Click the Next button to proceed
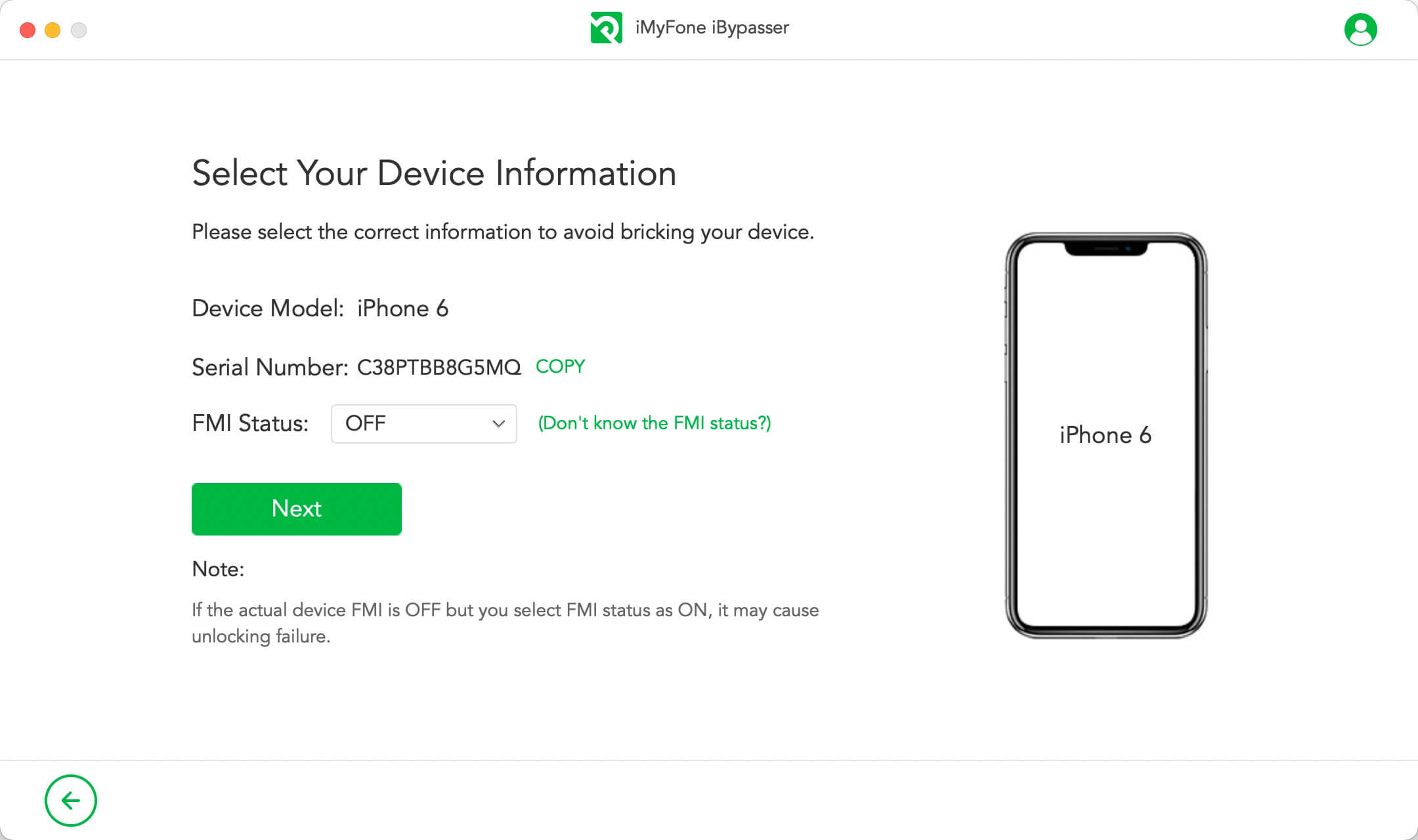1418x840 pixels. [x=297, y=508]
